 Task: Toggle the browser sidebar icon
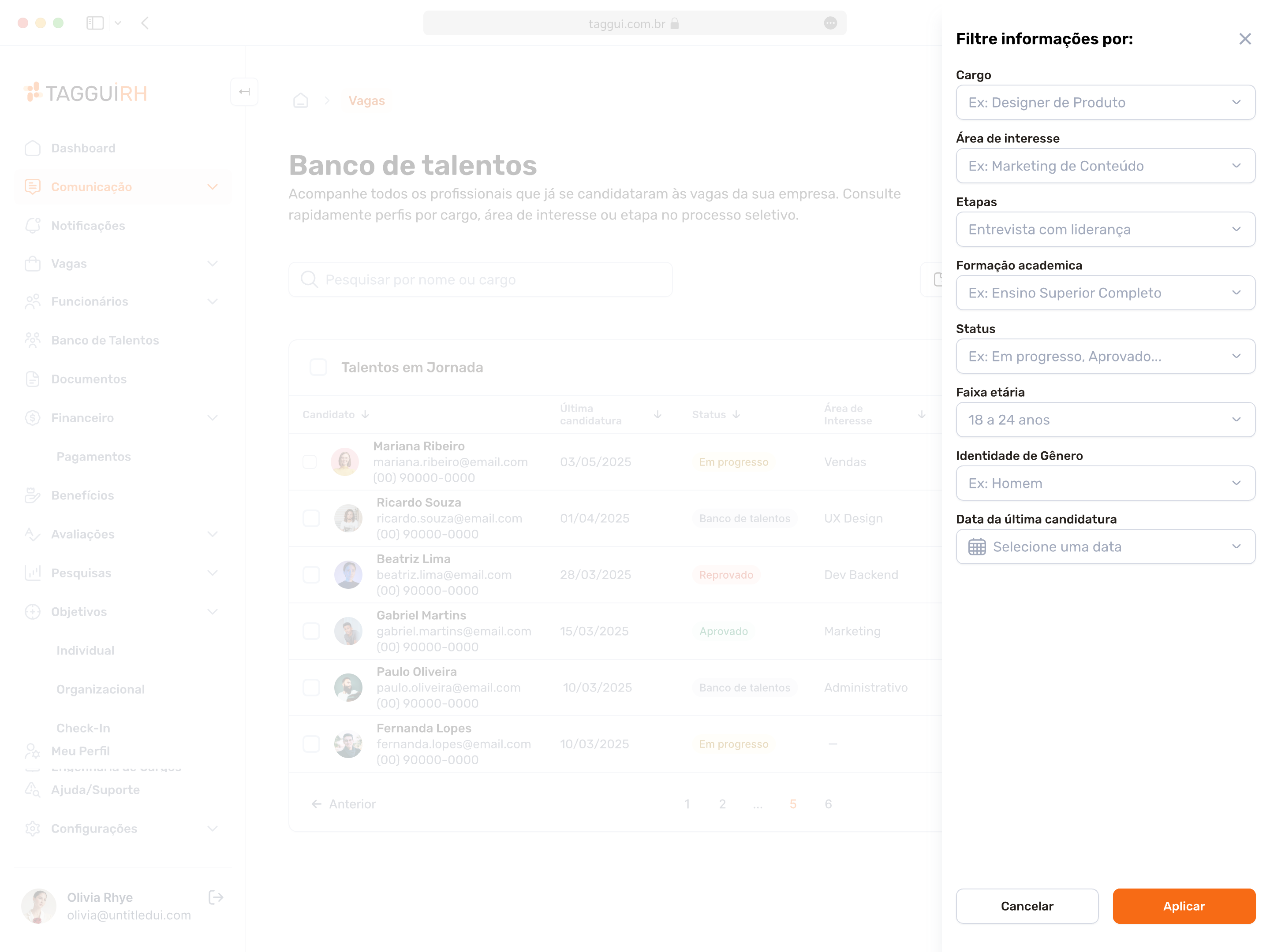click(95, 23)
